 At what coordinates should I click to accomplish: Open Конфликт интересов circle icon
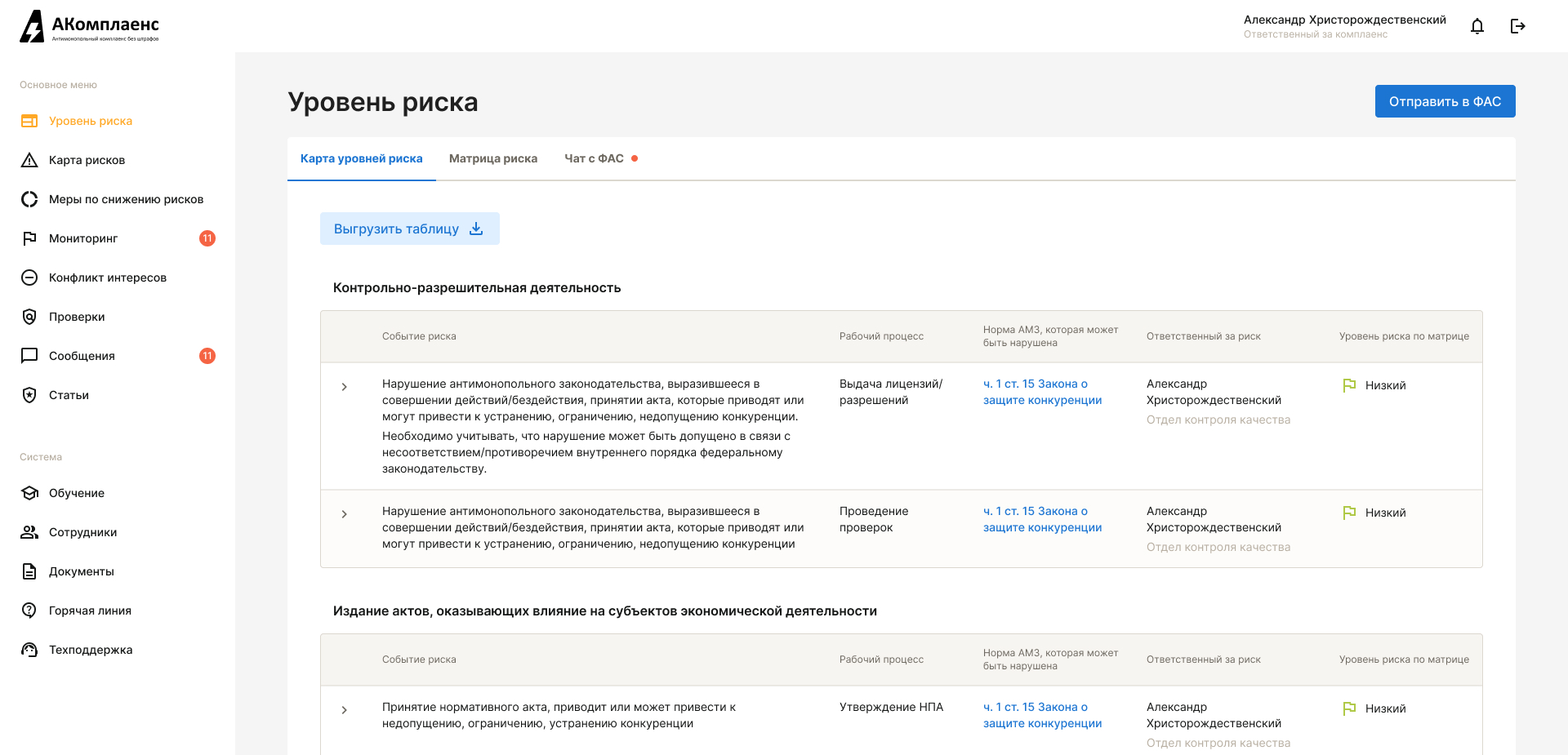29,278
